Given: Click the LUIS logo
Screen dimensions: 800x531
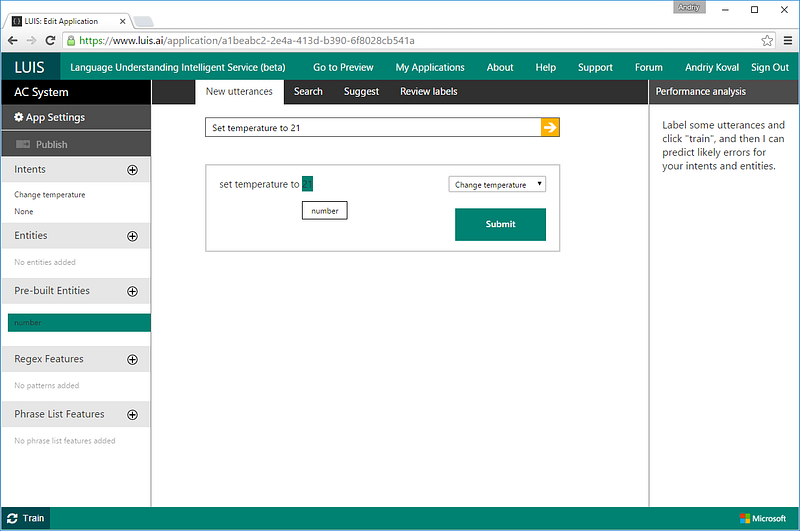Looking at the screenshot, I should 30,67.
